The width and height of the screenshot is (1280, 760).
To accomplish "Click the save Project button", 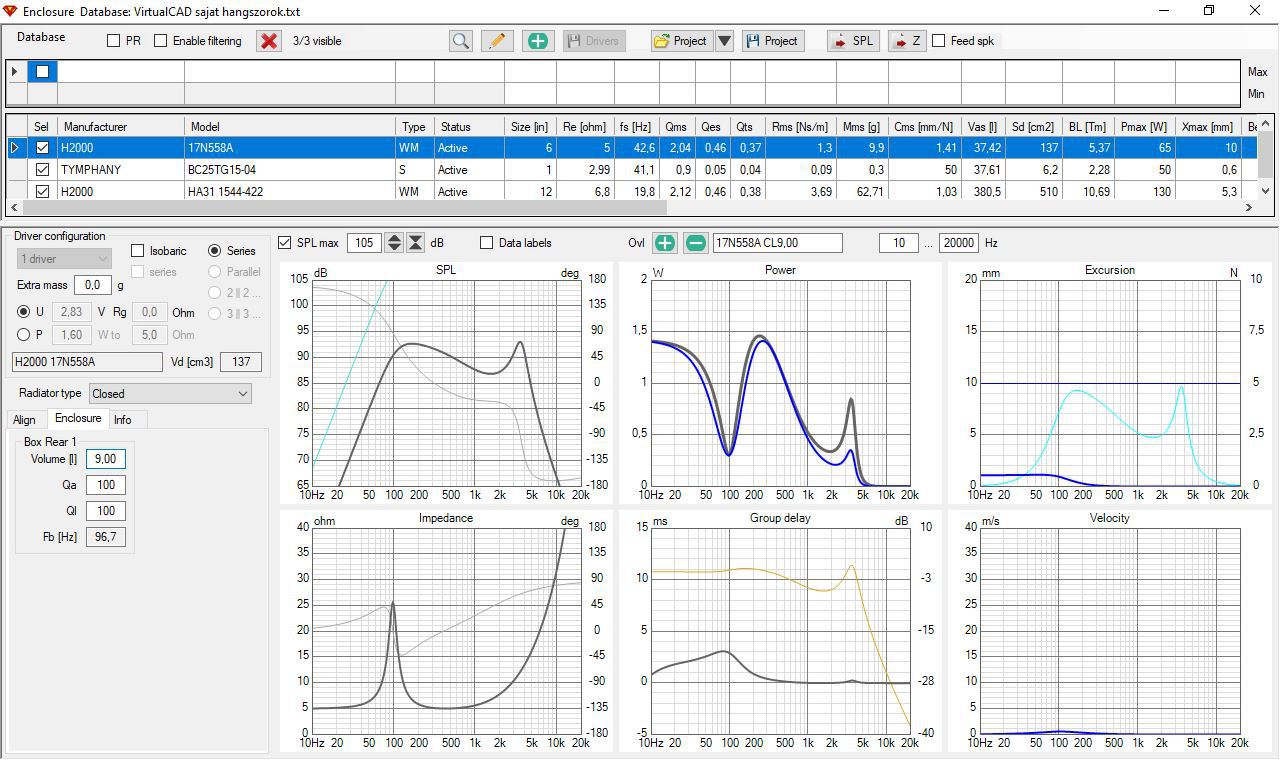I will pos(772,41).
